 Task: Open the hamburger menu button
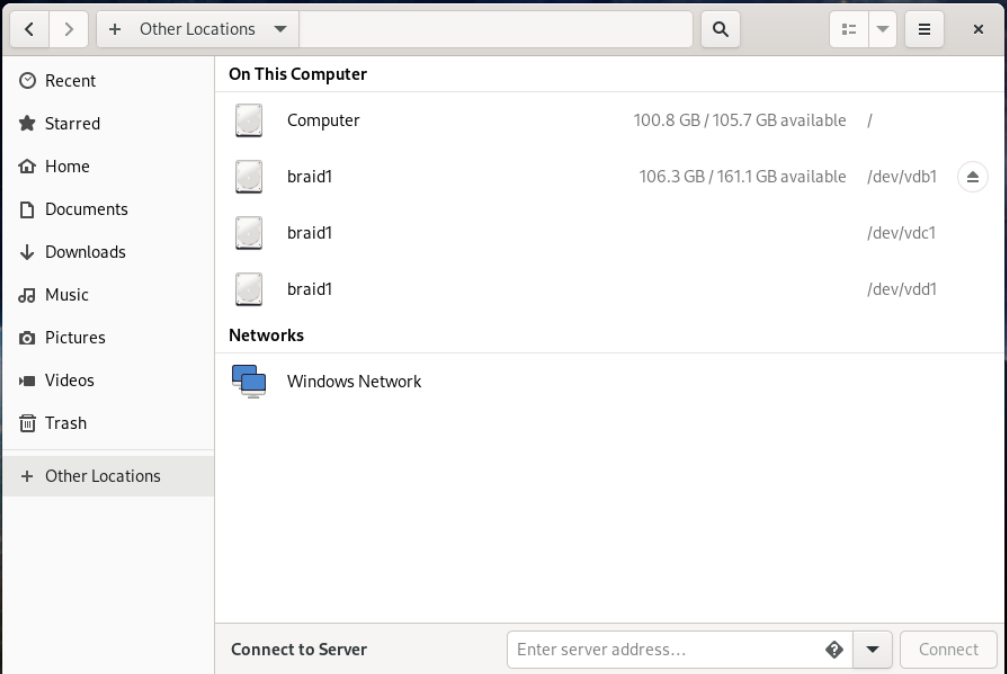924,30
